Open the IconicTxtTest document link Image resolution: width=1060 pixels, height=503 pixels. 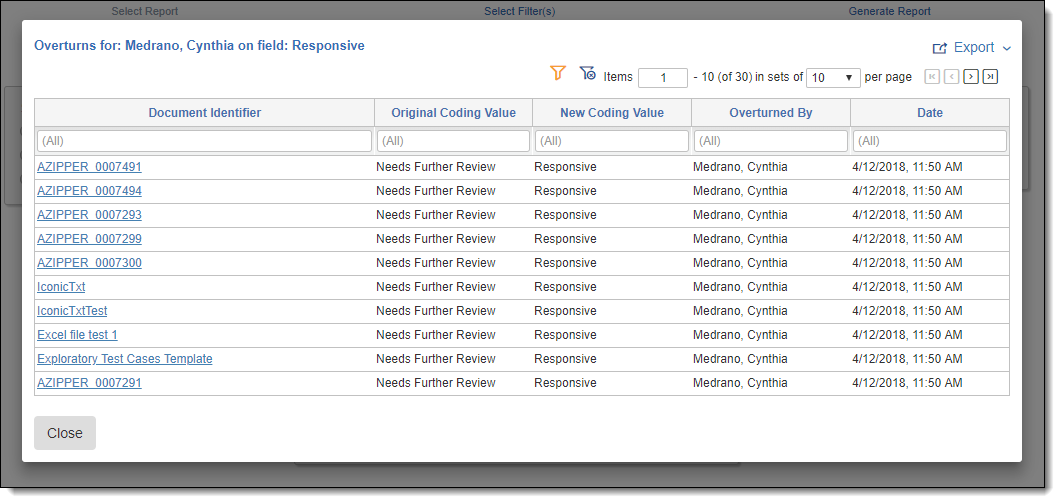coord(72,311)
